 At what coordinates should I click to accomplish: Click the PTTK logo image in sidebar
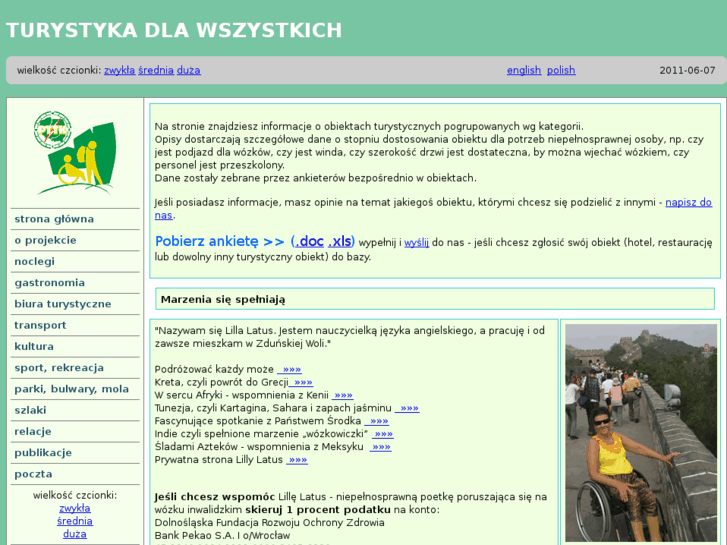(75, 153)
